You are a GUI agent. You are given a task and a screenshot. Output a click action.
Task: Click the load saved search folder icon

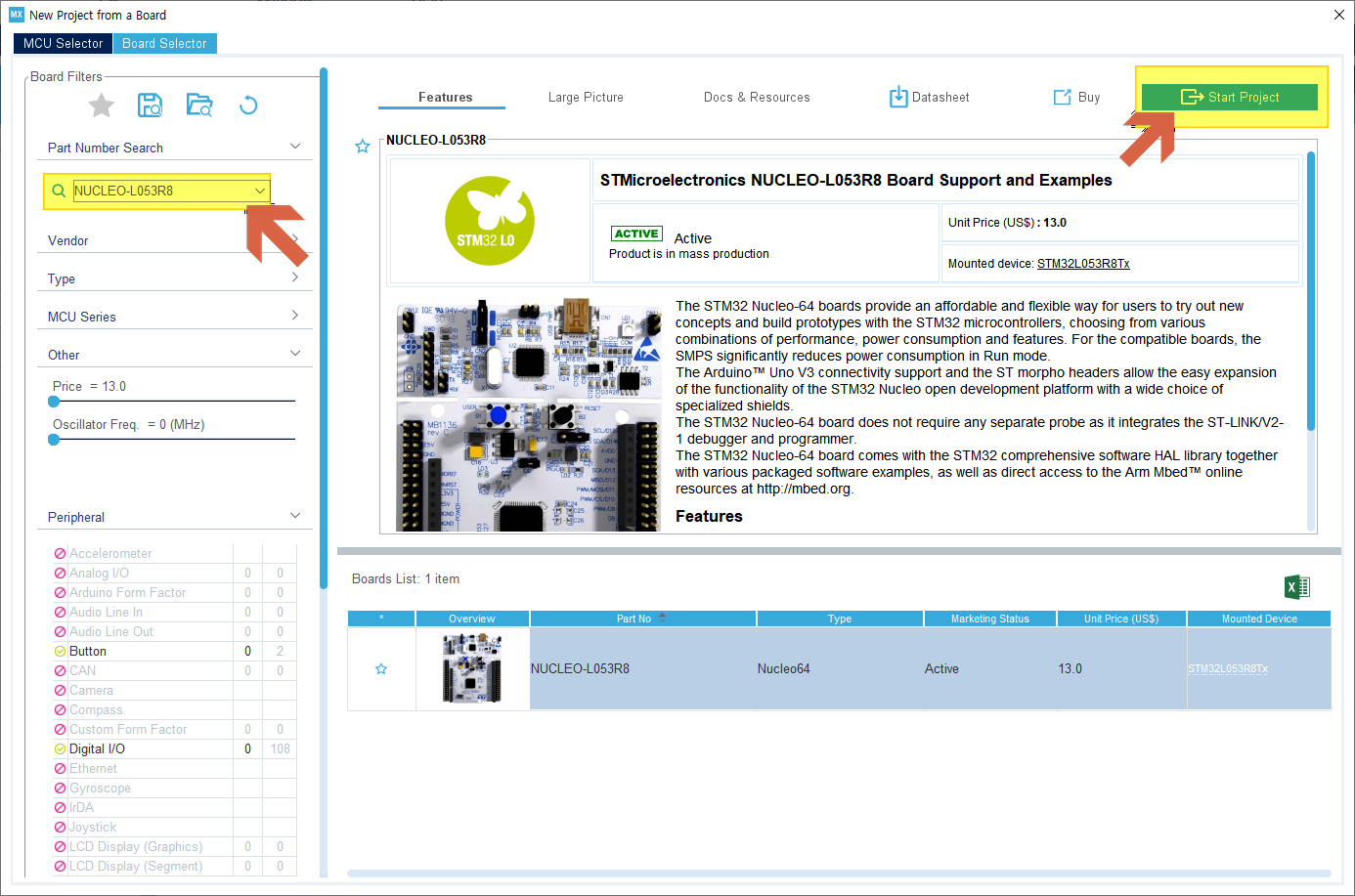click(x=199, y=105)
